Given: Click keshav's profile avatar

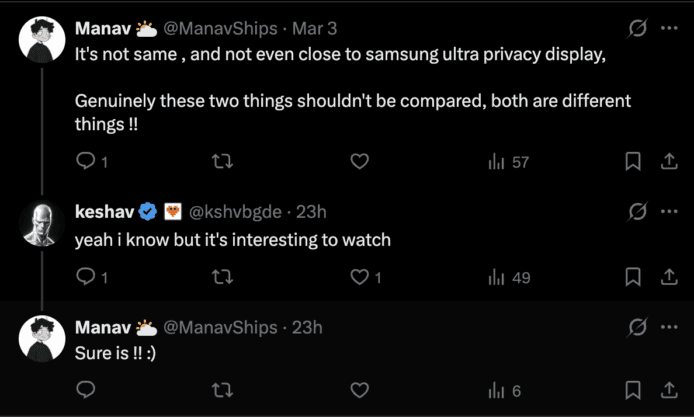Looking at the screenshot, I should 42,224.
